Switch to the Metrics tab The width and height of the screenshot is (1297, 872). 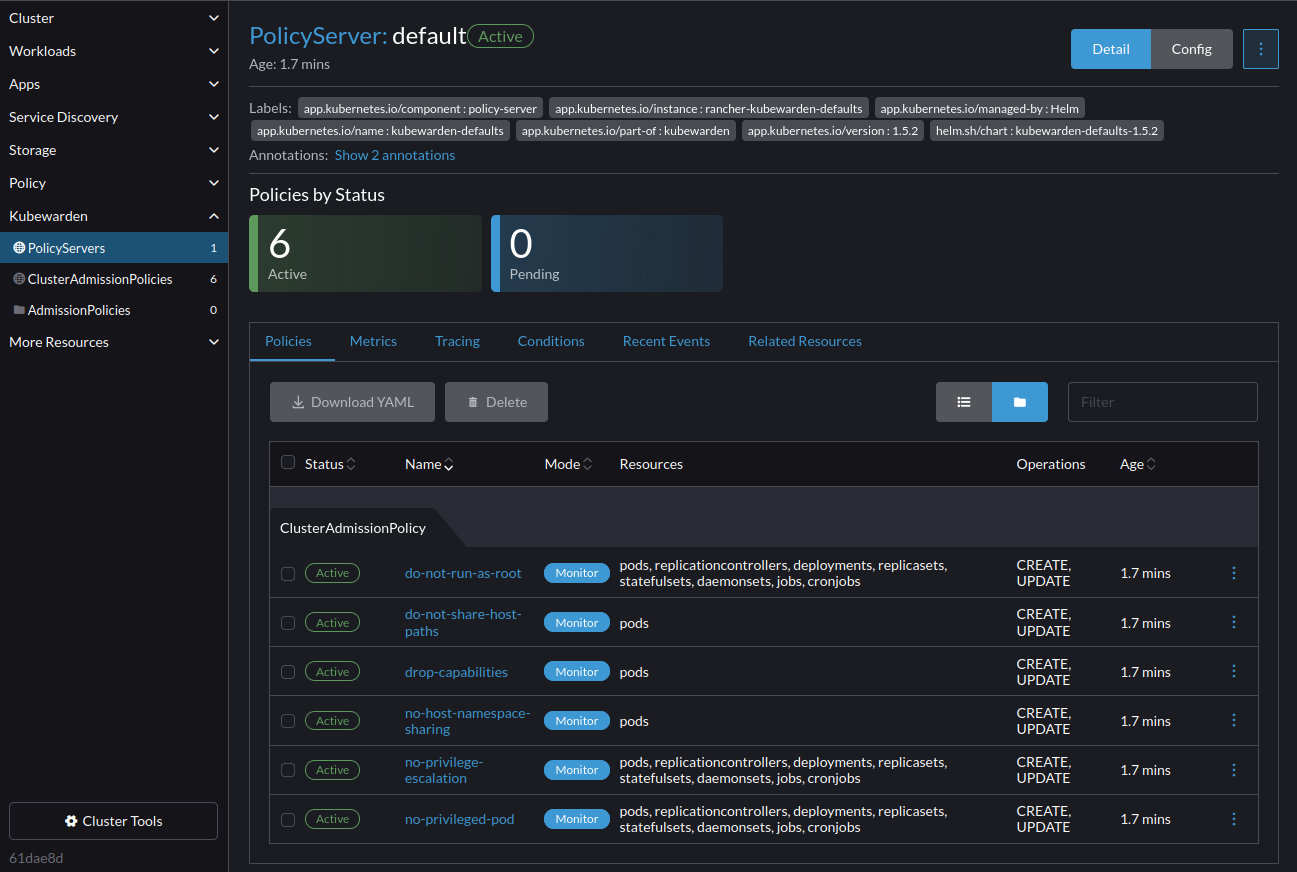point(373,341)
